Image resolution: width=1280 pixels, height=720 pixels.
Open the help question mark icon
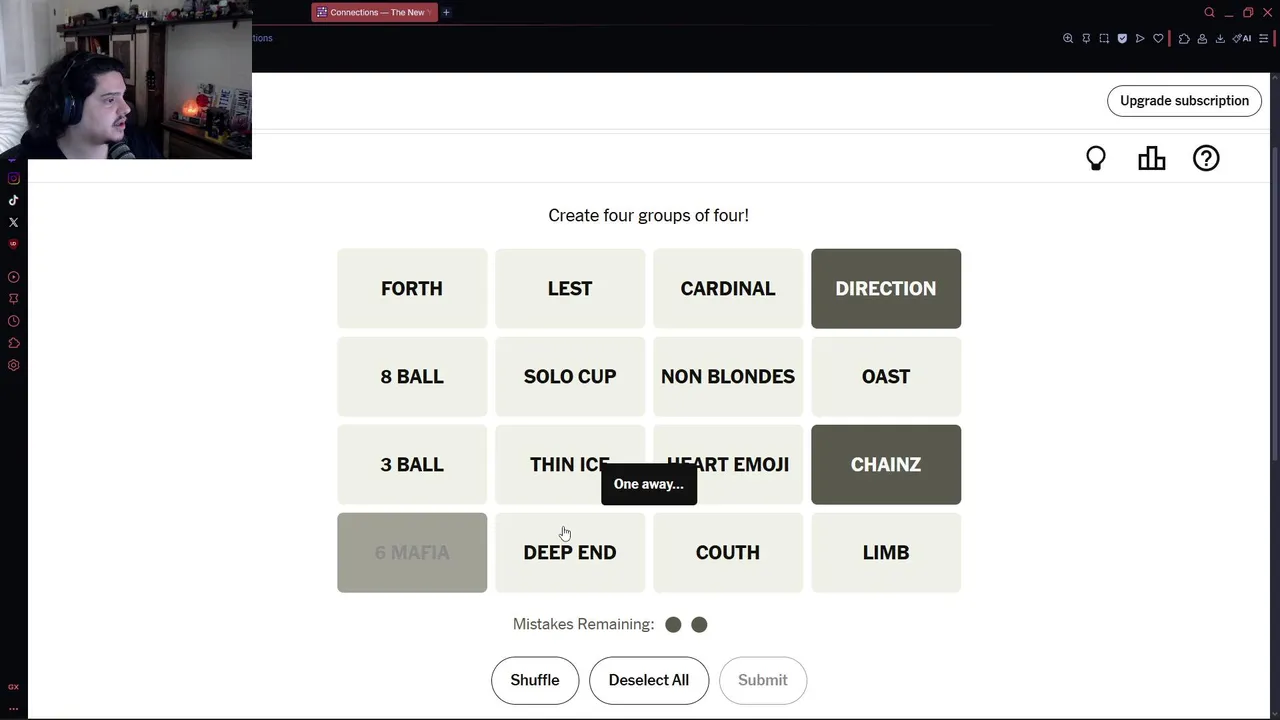[x=1206, y=158]
